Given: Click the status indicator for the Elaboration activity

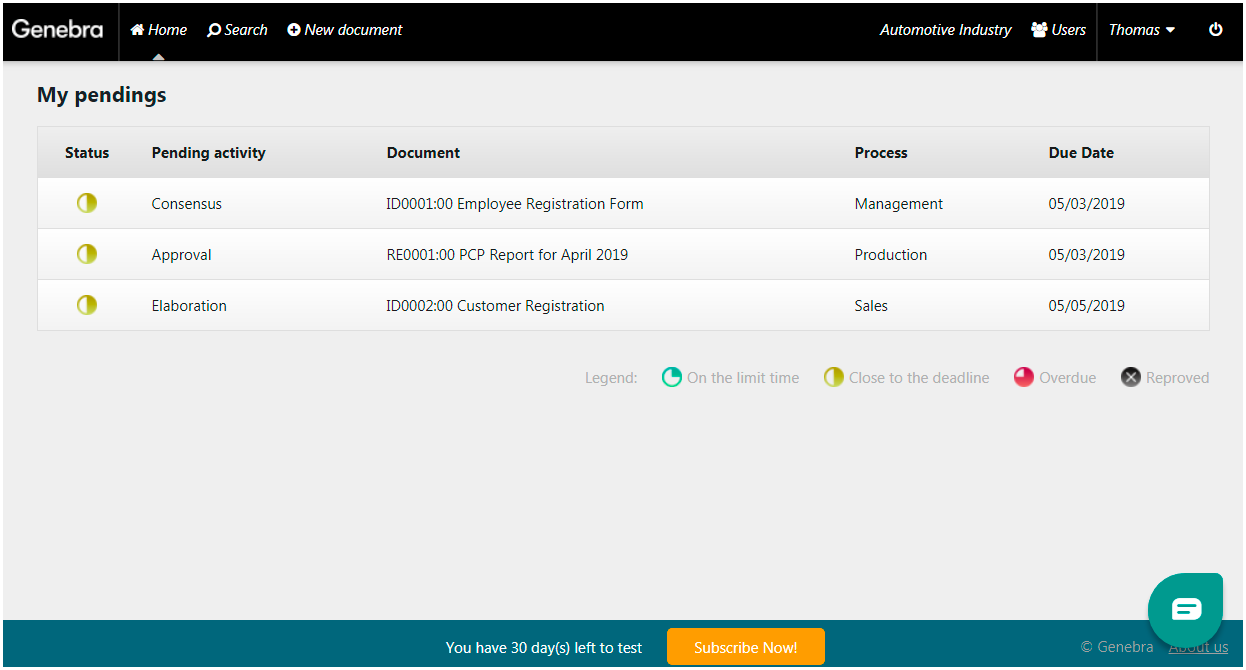Looking at the screenshot, I should tap(87, 304).
